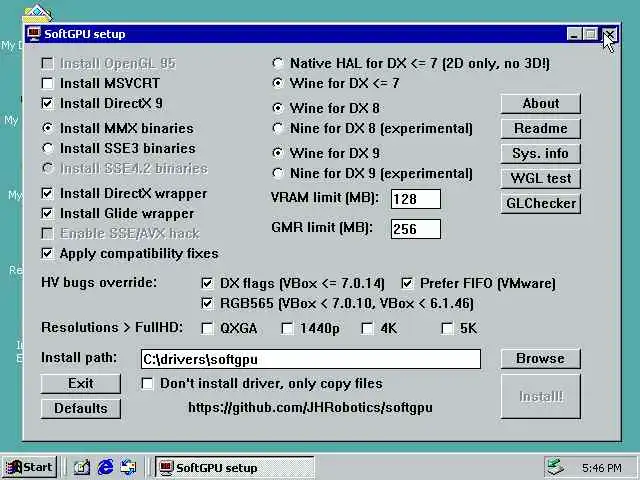
Task: Click the system tray network icon
Action: click(x=556, y=467)
